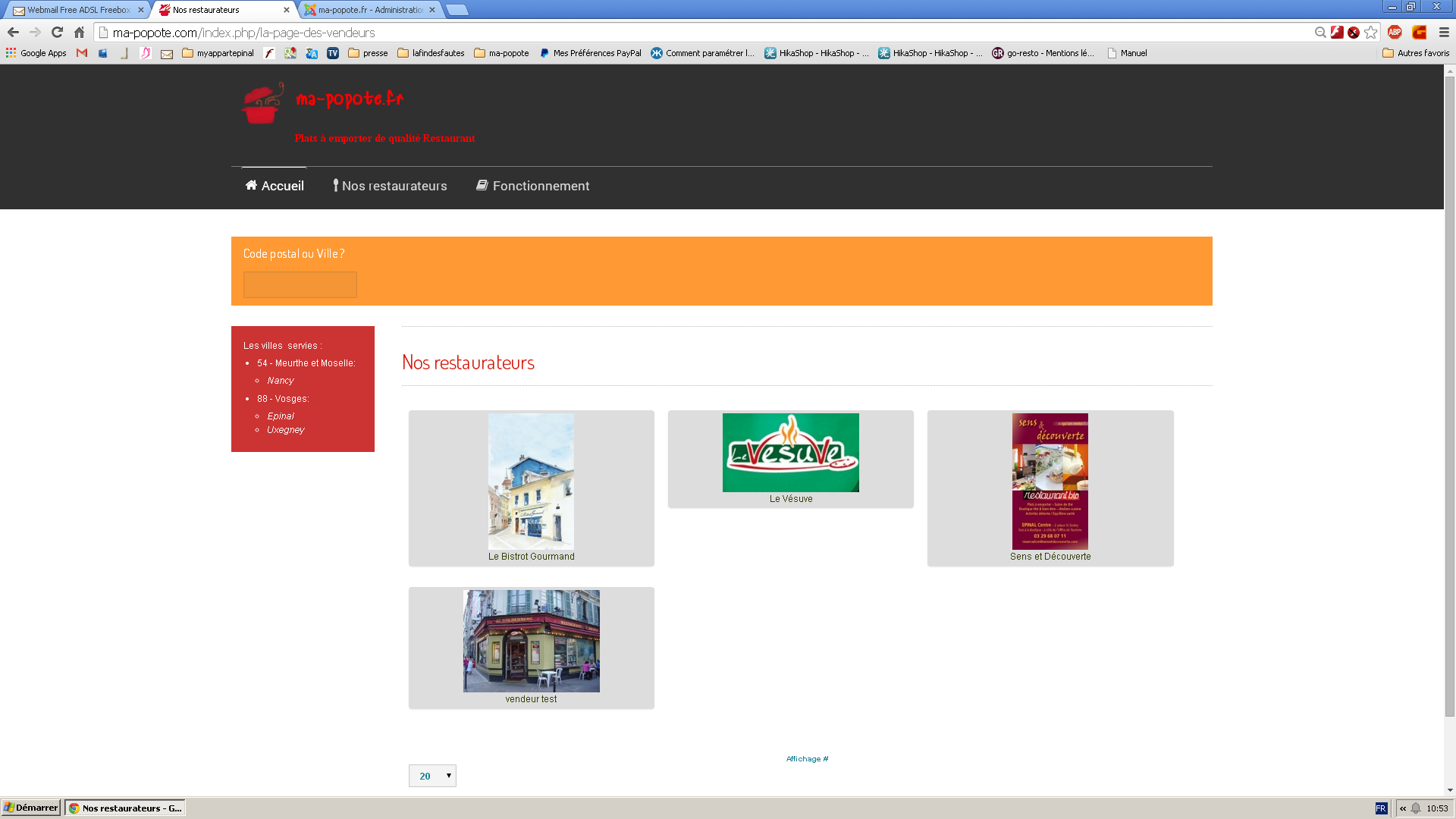Click the Epinal city link

tap(281, 416)
